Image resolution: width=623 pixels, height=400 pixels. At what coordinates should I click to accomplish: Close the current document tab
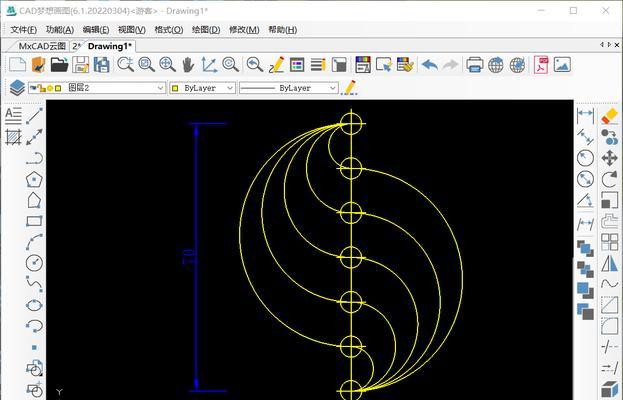coord(617,45)
